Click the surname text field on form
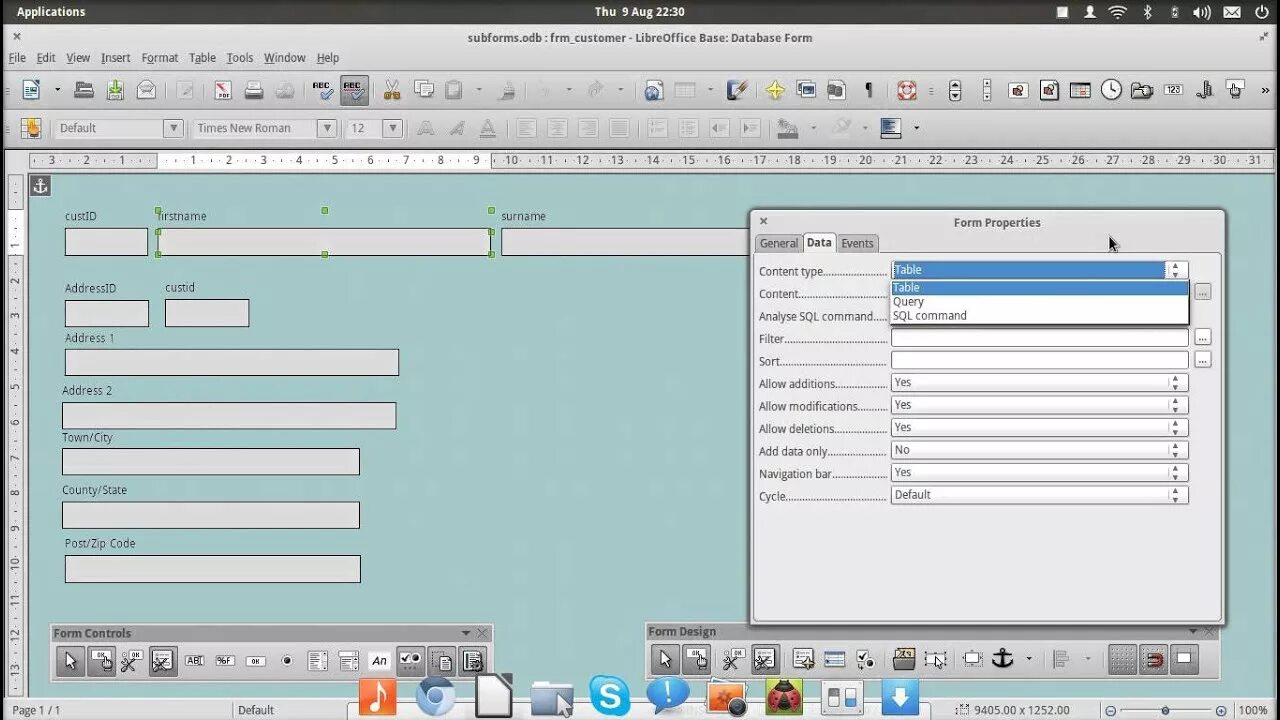Image resolution: width=1280 pixels, height=720 pixels. 625,242
